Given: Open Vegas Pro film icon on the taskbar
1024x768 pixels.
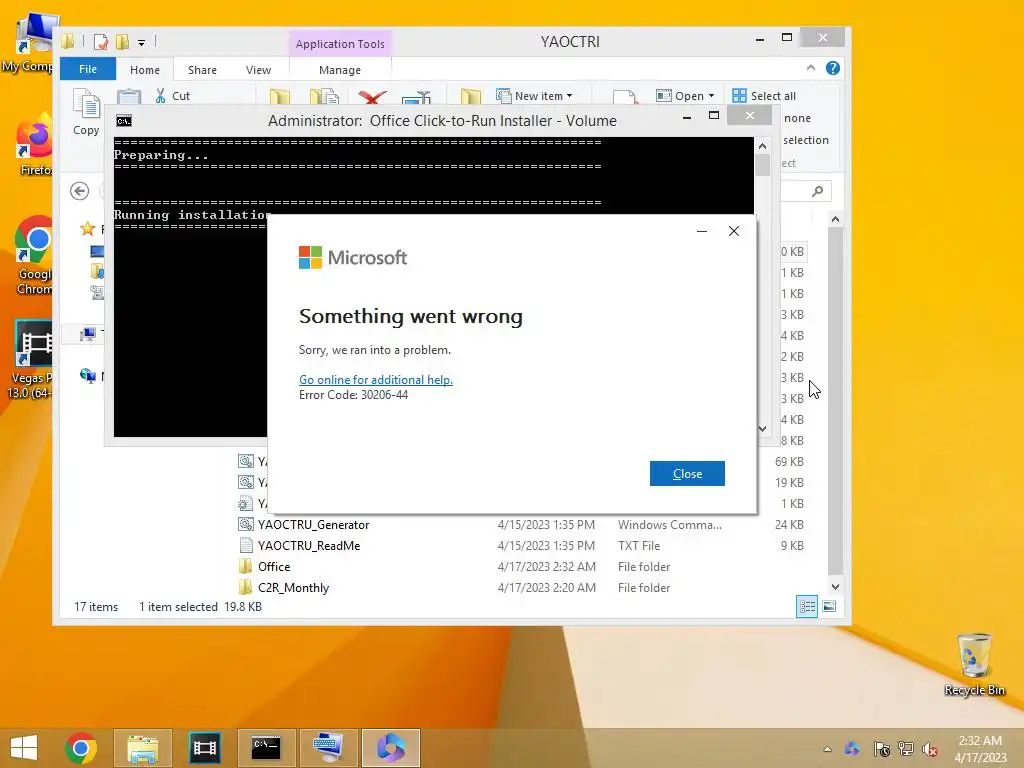Looking at the screenshot, I should pos(204,748).
